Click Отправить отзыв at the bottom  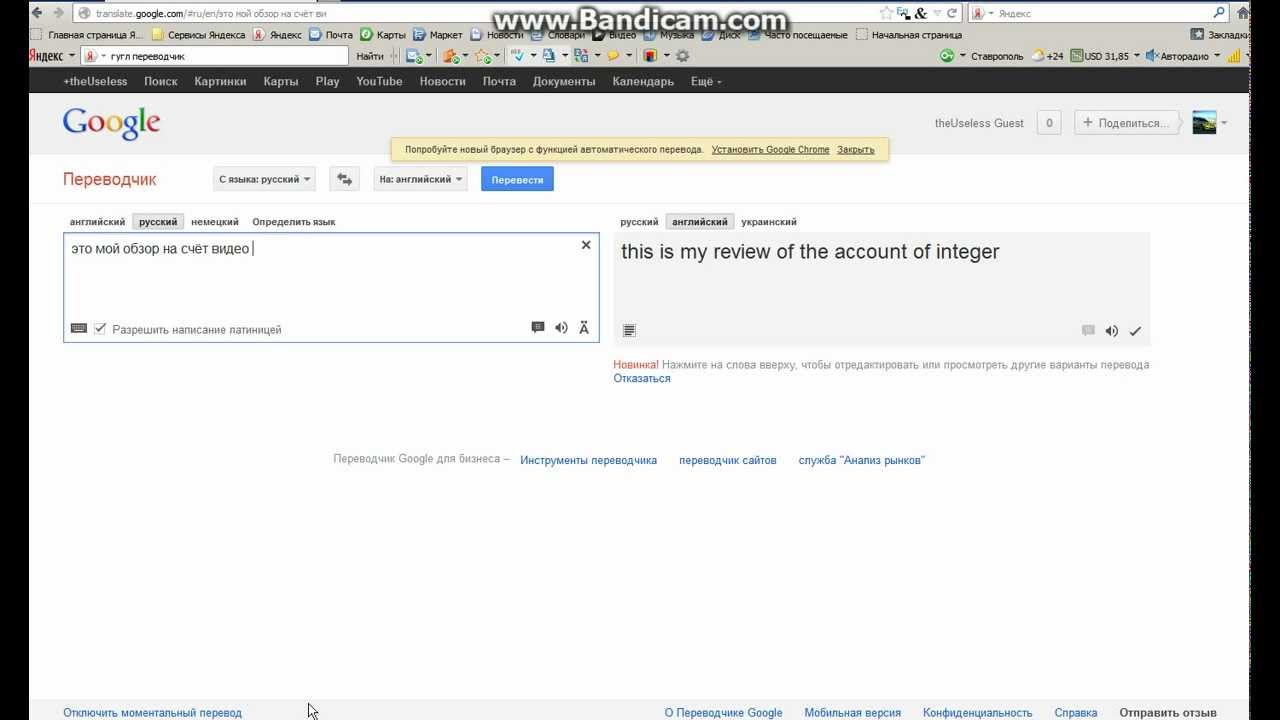pos(1168,713)
